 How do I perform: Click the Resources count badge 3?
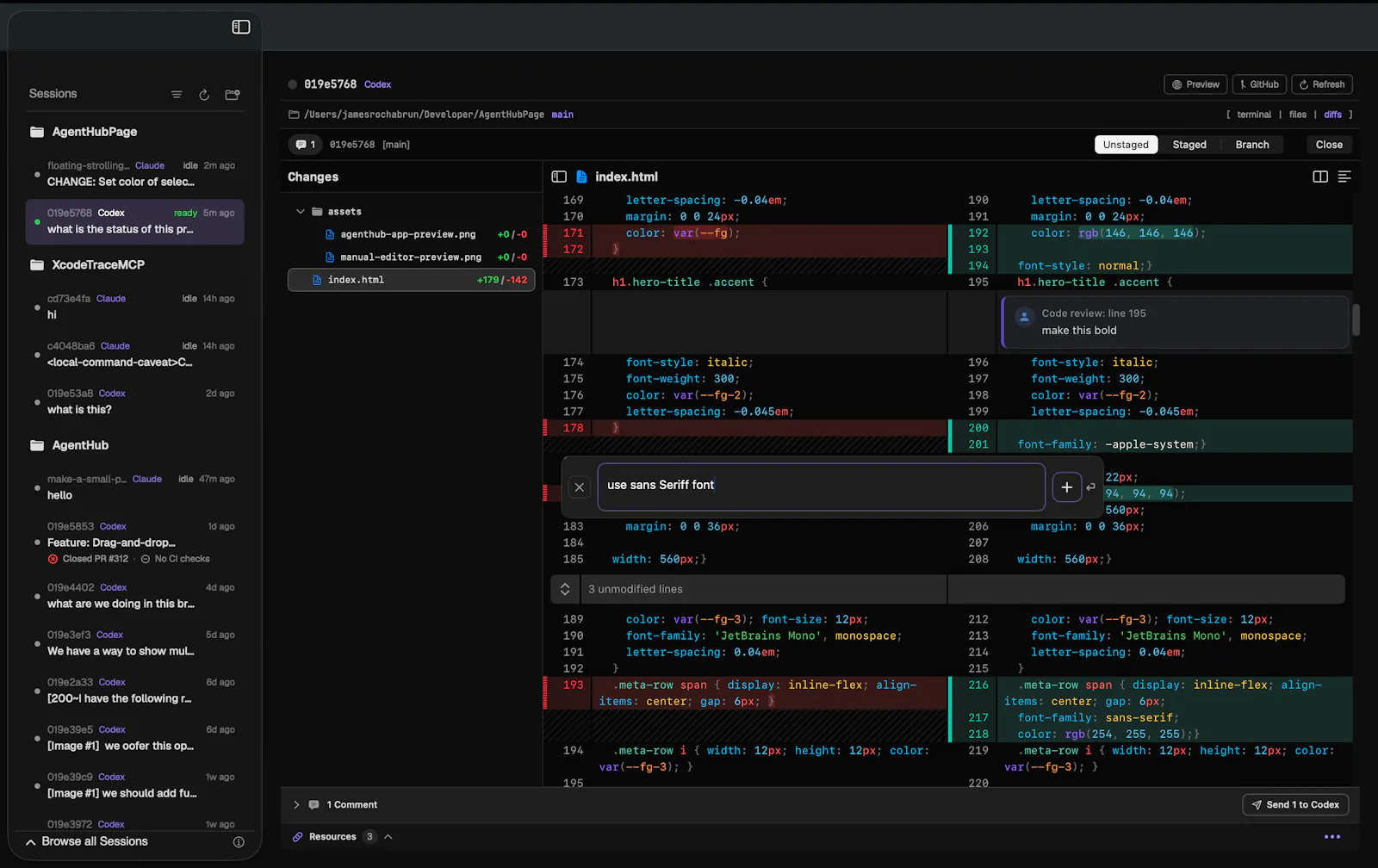(369, 837)
